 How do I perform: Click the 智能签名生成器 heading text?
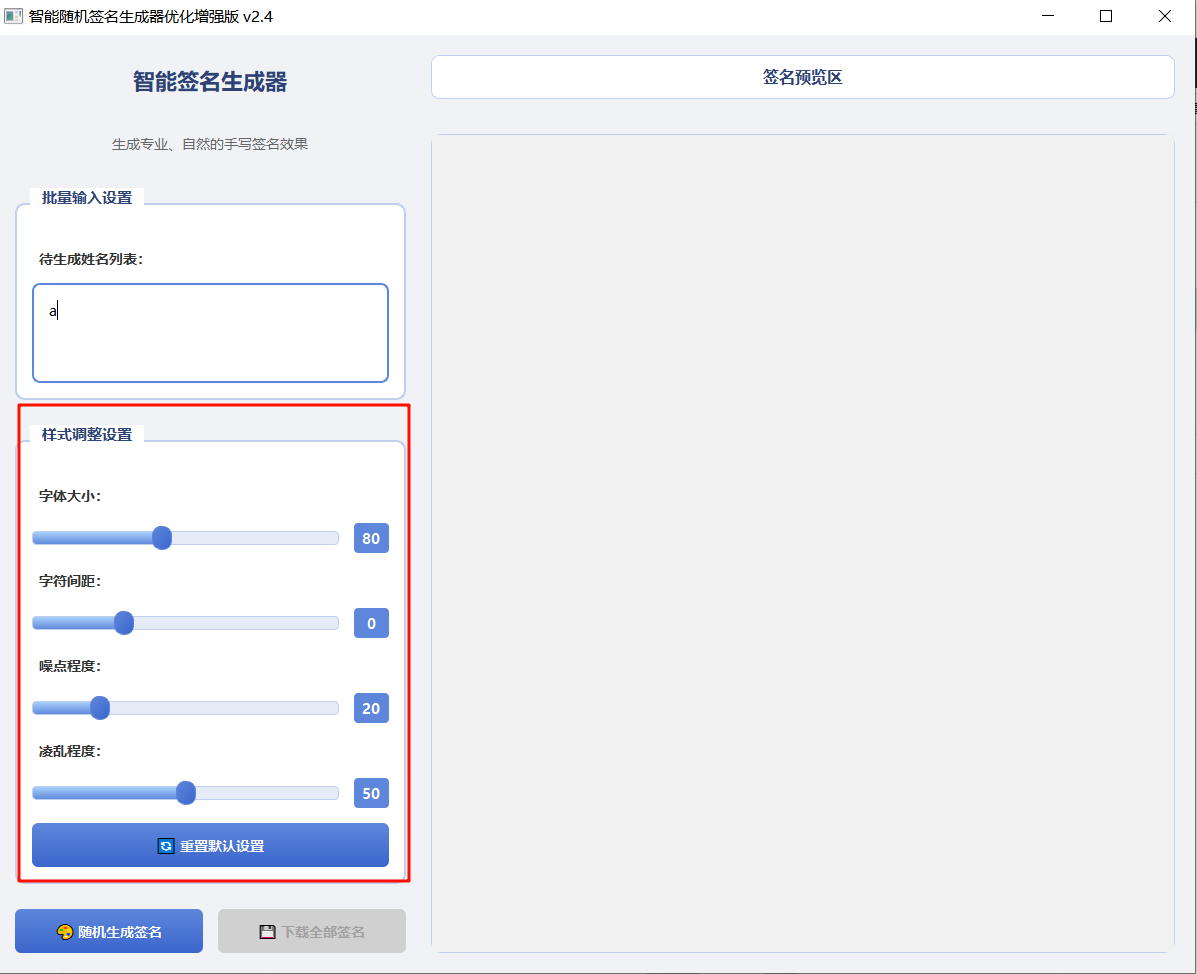(x=210, y=82)
